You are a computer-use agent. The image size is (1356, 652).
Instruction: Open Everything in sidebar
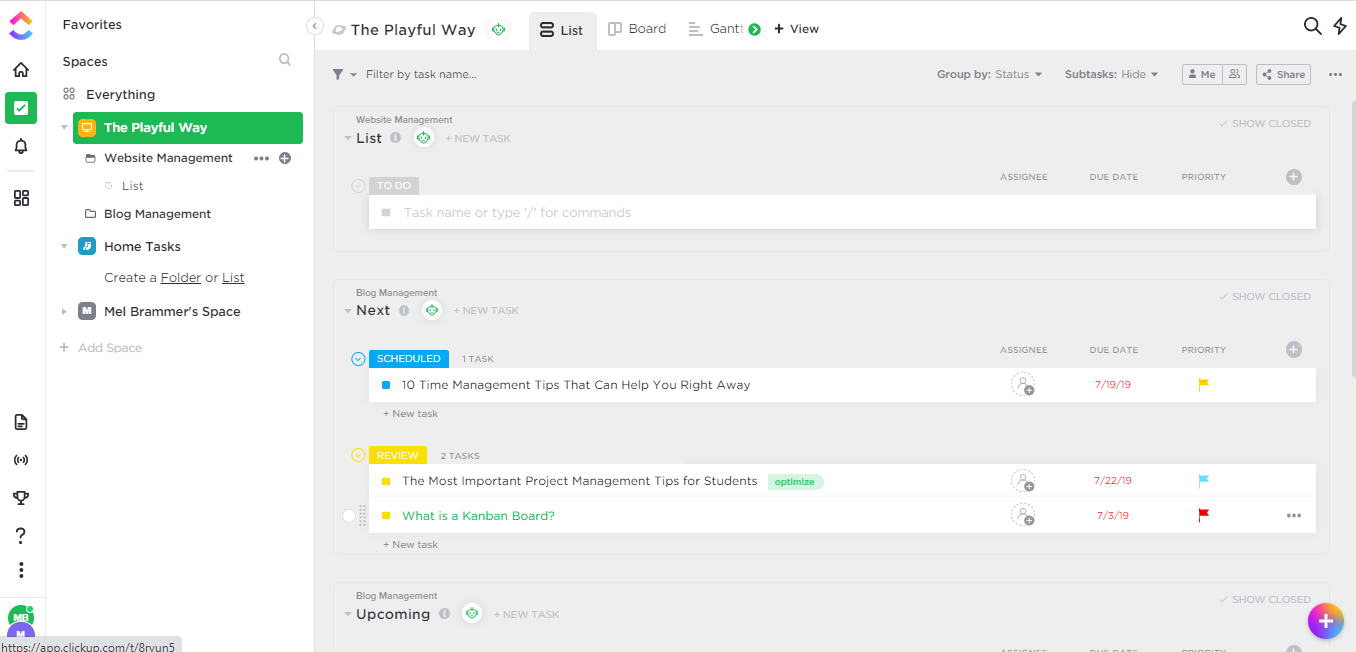tap(120, 94)
